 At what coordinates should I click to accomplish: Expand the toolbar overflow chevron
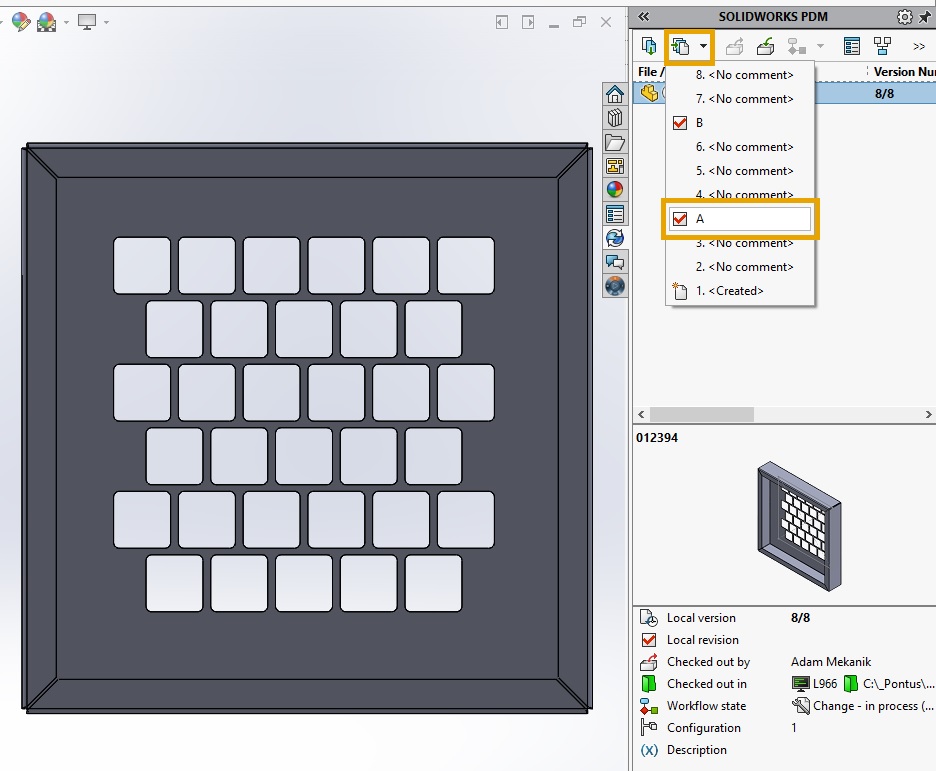pyautogui.click(x=918, y=45)
